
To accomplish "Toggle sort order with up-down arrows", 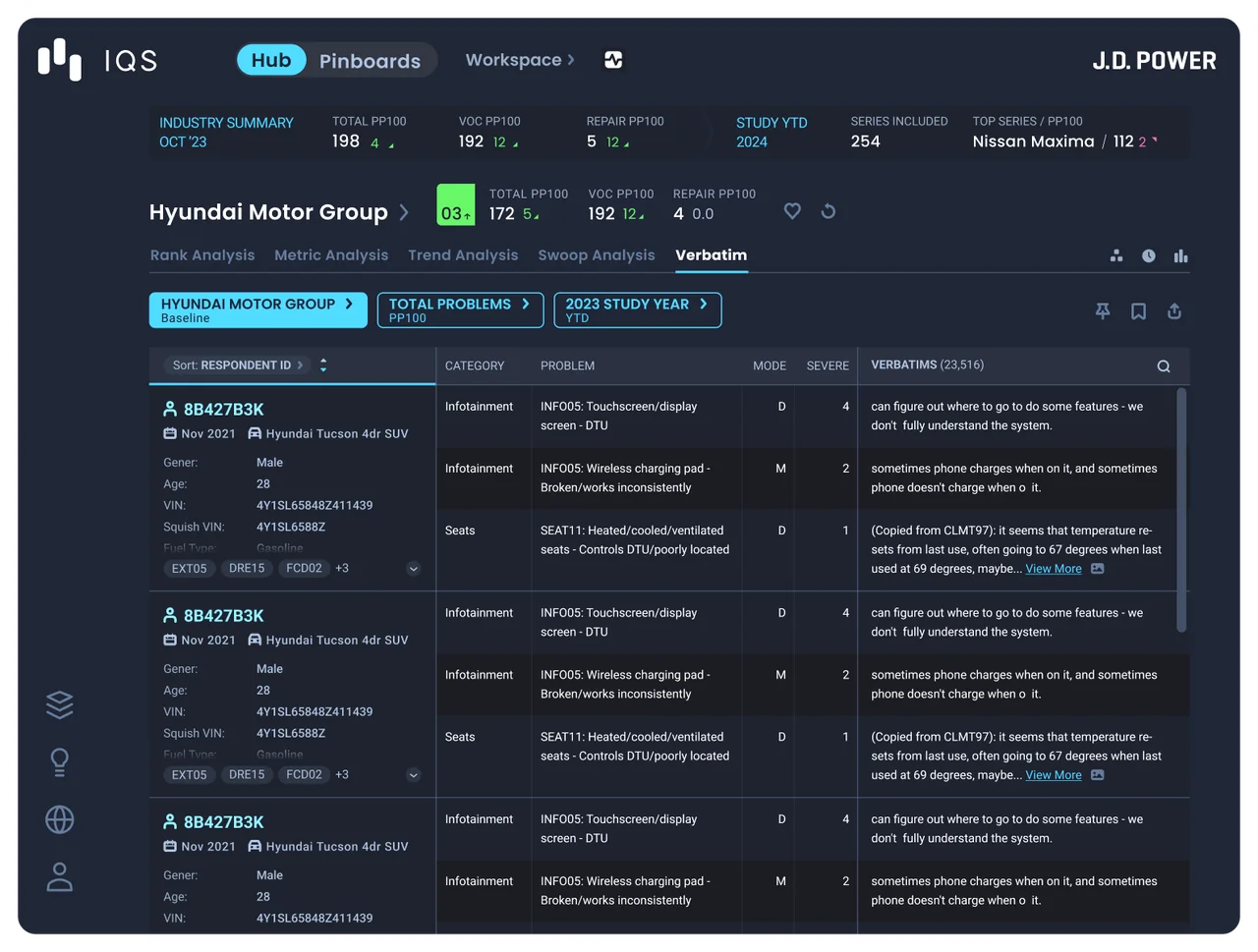I will (323, 364).
